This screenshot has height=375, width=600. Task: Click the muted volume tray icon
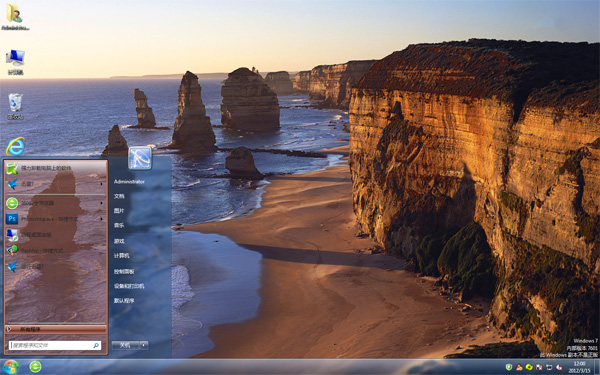559,367
